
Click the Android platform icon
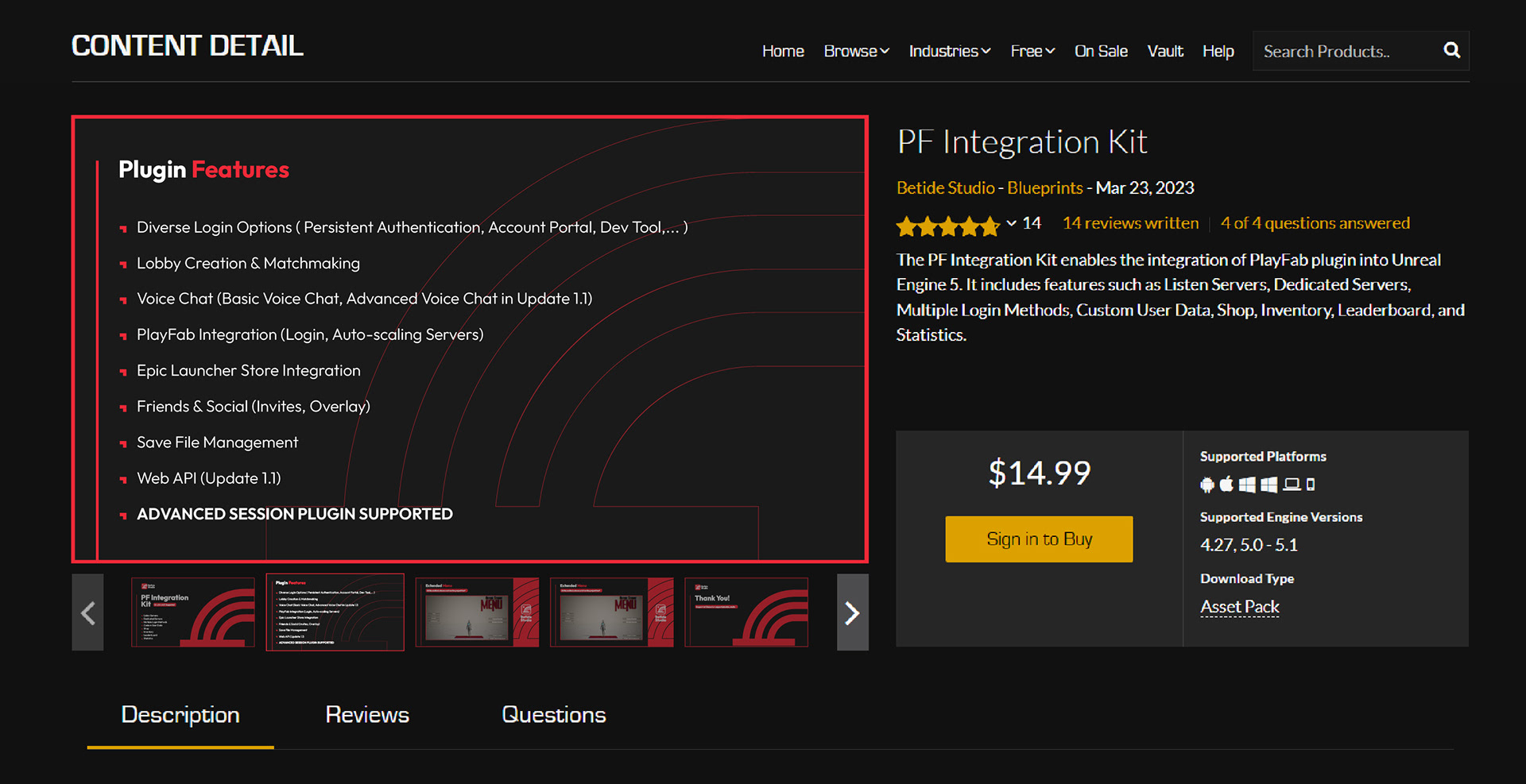click(1207, 485)
